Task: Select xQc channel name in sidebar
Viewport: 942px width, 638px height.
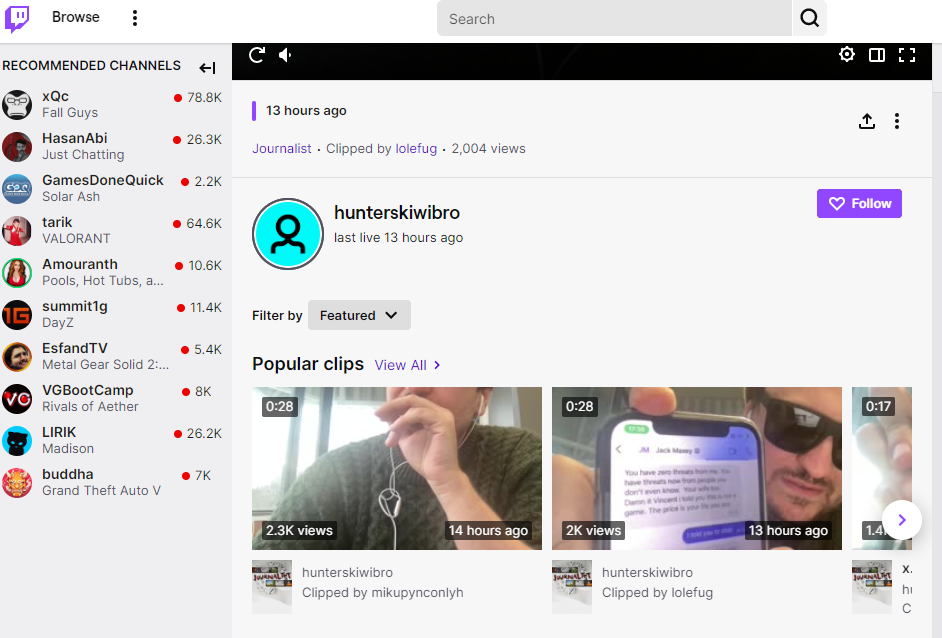Action: 55,96
